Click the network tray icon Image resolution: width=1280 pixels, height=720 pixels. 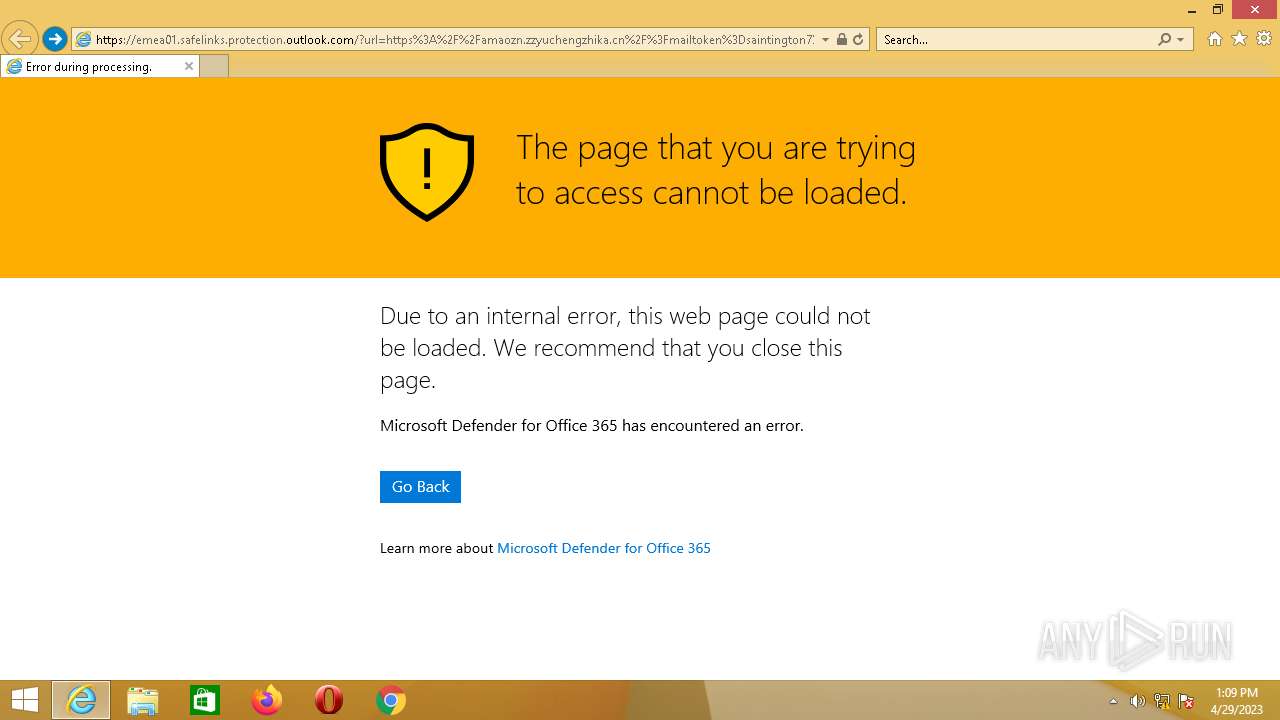click(x=1162, y=701)
